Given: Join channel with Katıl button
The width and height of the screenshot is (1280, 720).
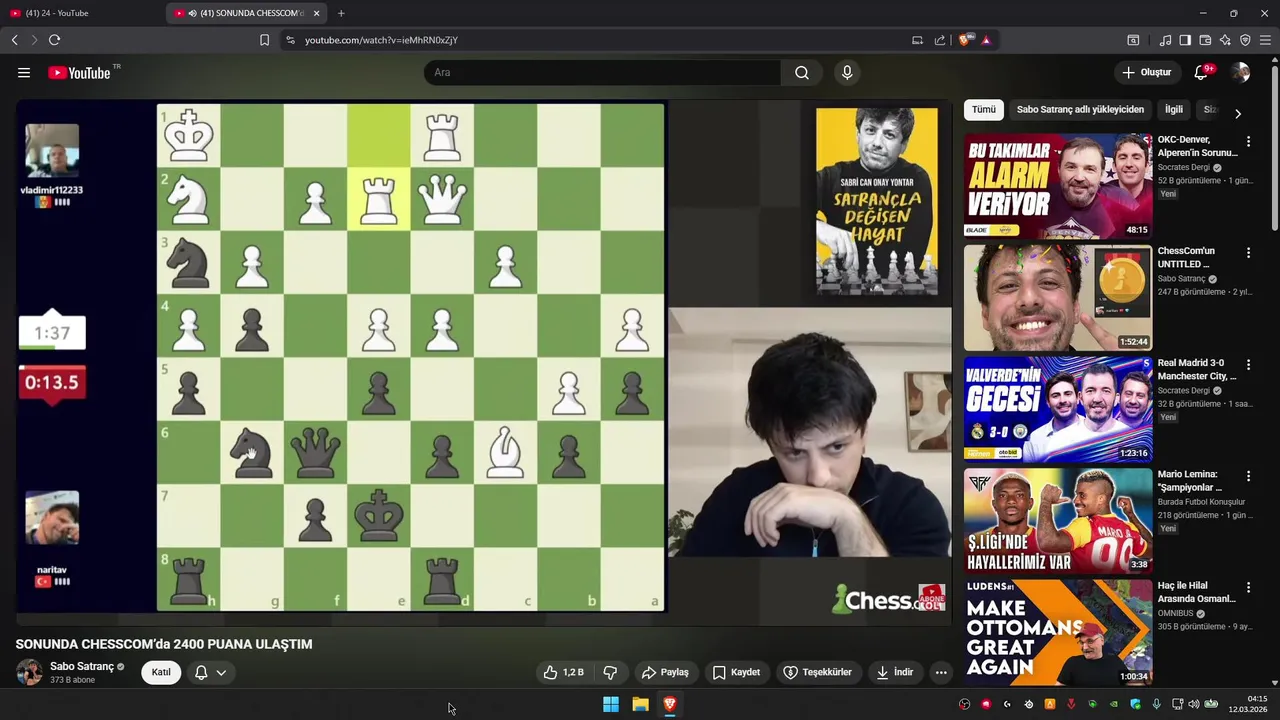Looking at the screenshot, I should point(161,672).
